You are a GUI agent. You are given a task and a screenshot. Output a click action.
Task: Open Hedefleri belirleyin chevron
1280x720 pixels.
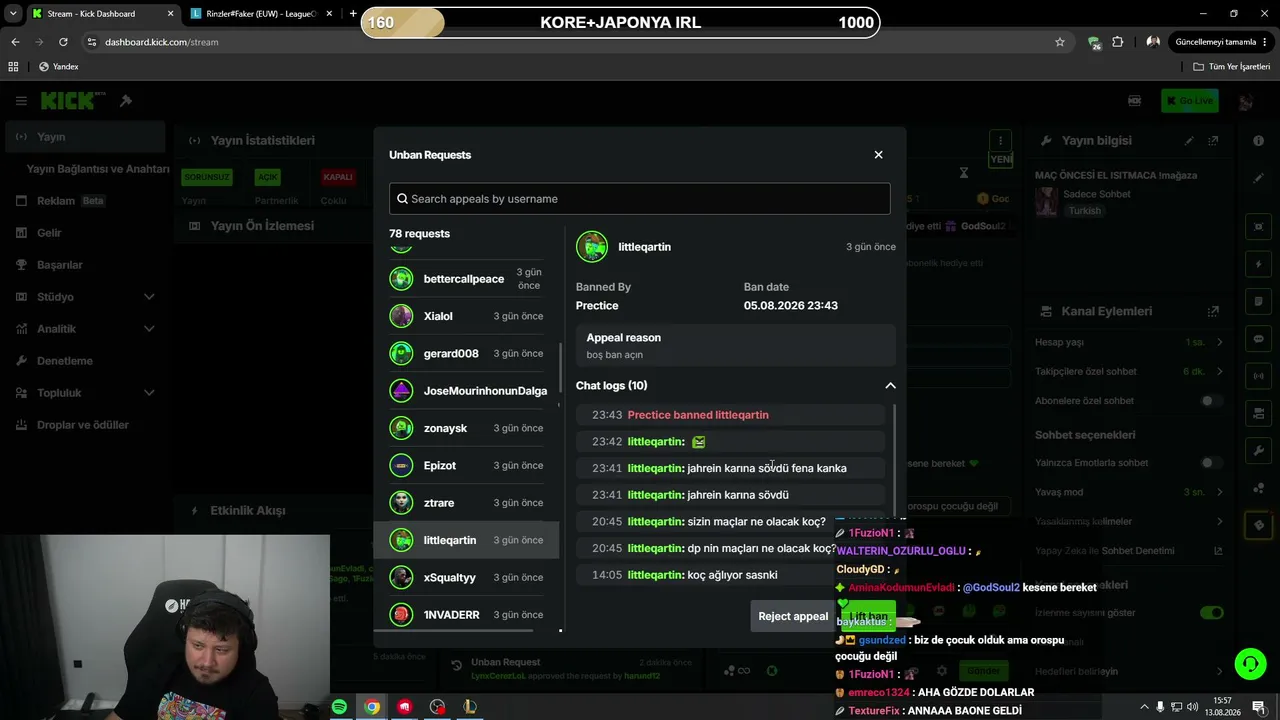click(1219, 671)
